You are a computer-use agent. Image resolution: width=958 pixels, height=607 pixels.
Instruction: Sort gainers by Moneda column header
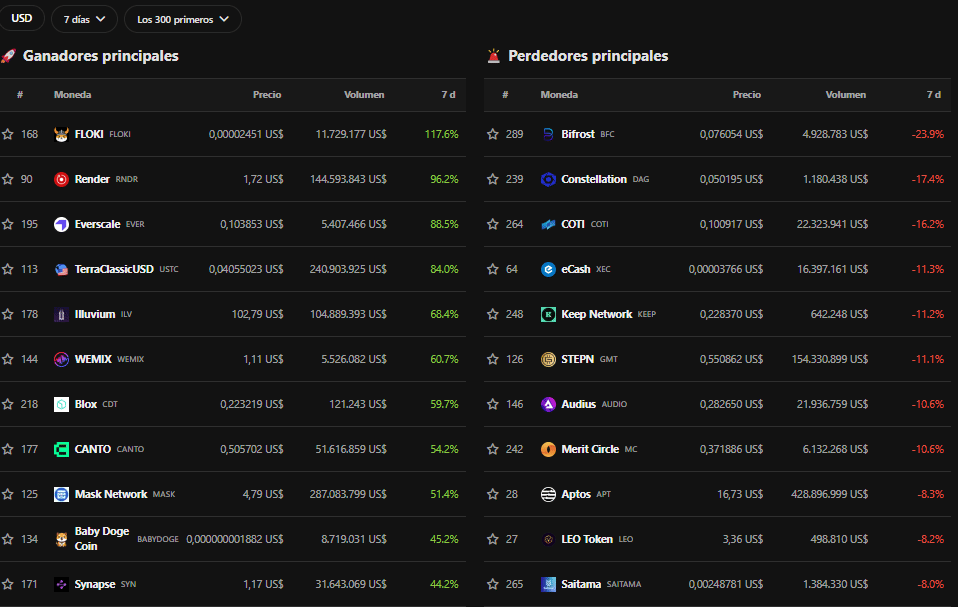[x=73, y=95]
